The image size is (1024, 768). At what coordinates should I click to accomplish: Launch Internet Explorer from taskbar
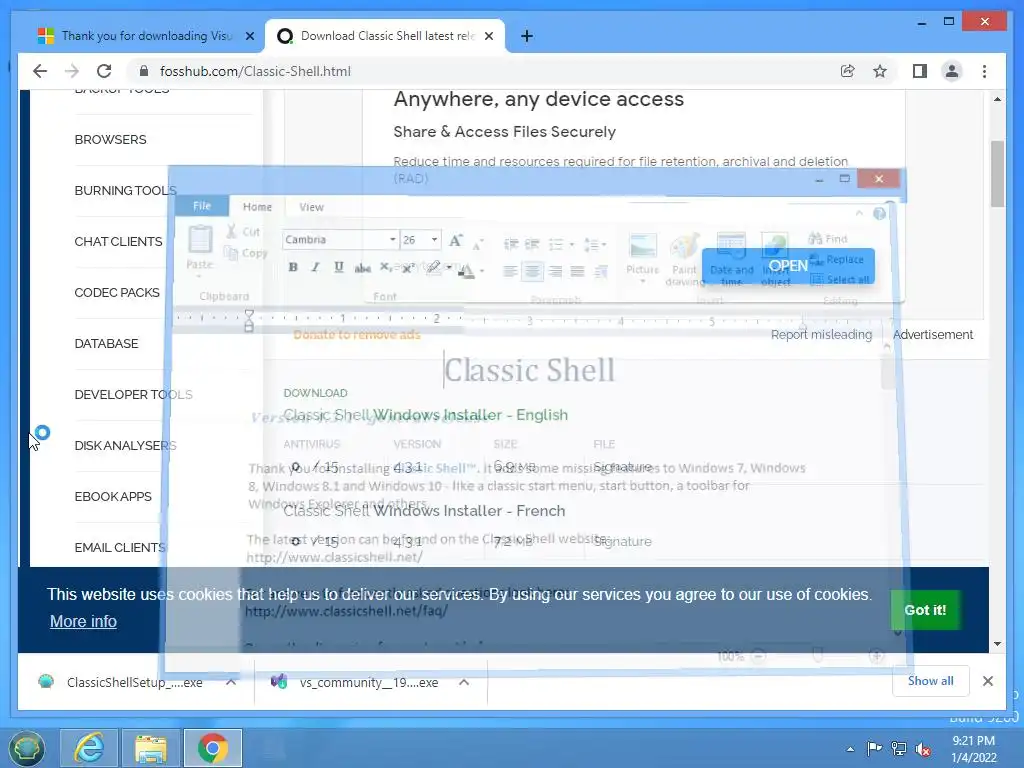(x=88, y=748)
